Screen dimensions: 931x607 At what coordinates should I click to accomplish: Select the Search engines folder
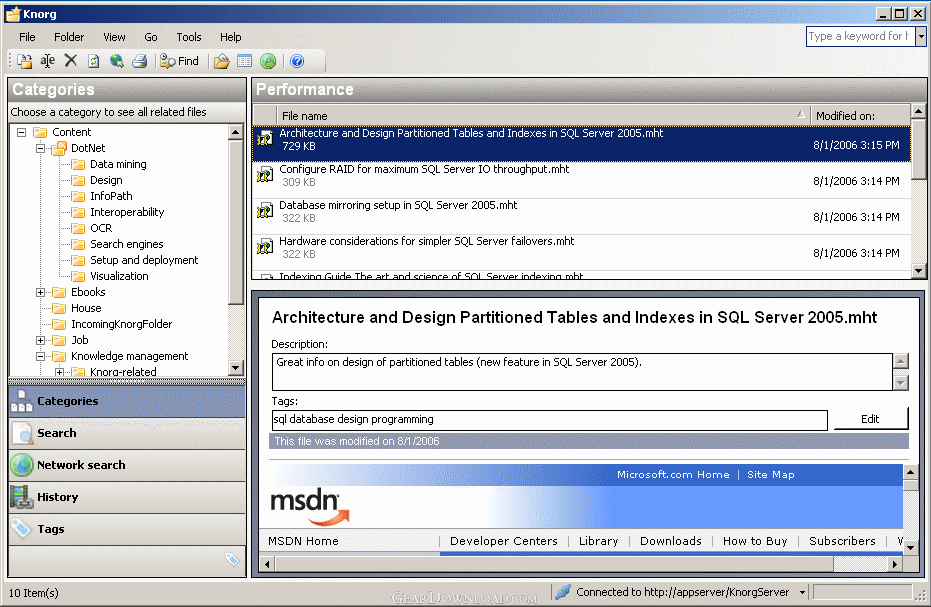(126, 244)
